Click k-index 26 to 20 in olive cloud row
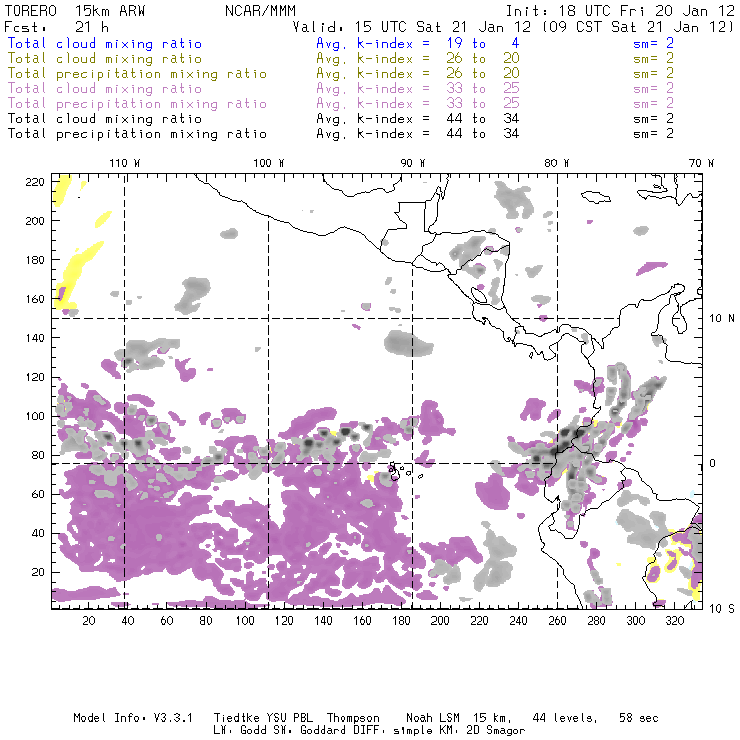Screen dimensions: 740x740 point(483,59)
